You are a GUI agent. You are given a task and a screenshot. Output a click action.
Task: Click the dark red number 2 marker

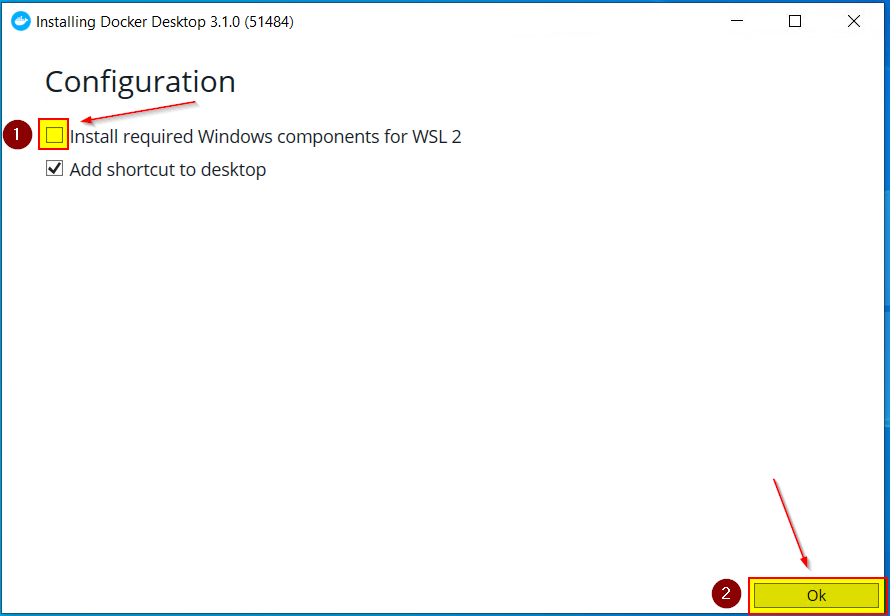coord(727,594)
